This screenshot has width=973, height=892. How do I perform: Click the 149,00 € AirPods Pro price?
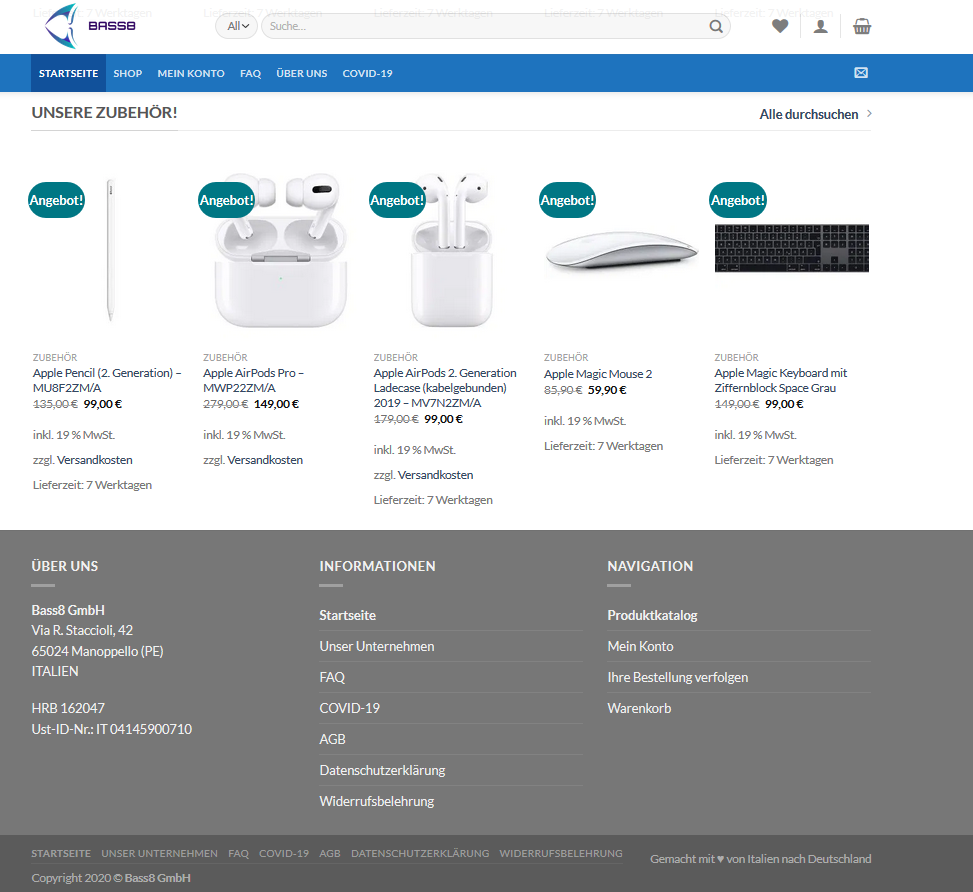(x=276, y=404)
